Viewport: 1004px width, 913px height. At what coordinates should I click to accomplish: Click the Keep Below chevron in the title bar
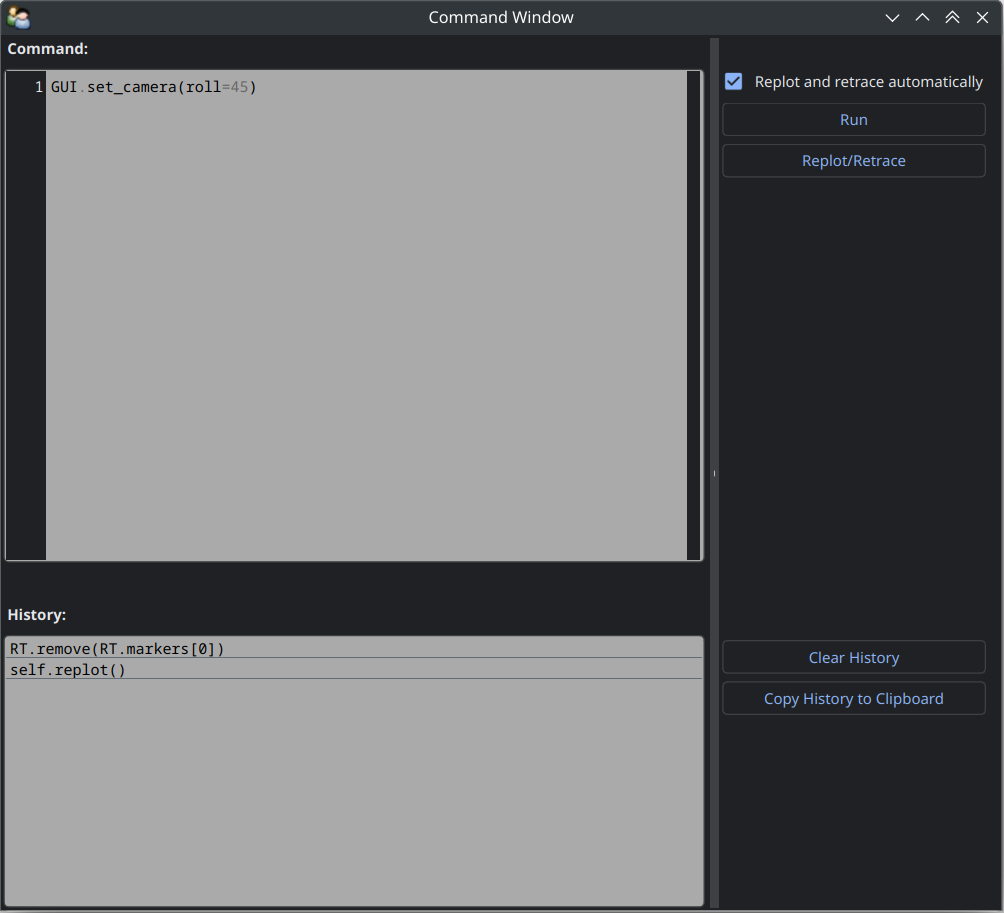click(x=892, y=18)
